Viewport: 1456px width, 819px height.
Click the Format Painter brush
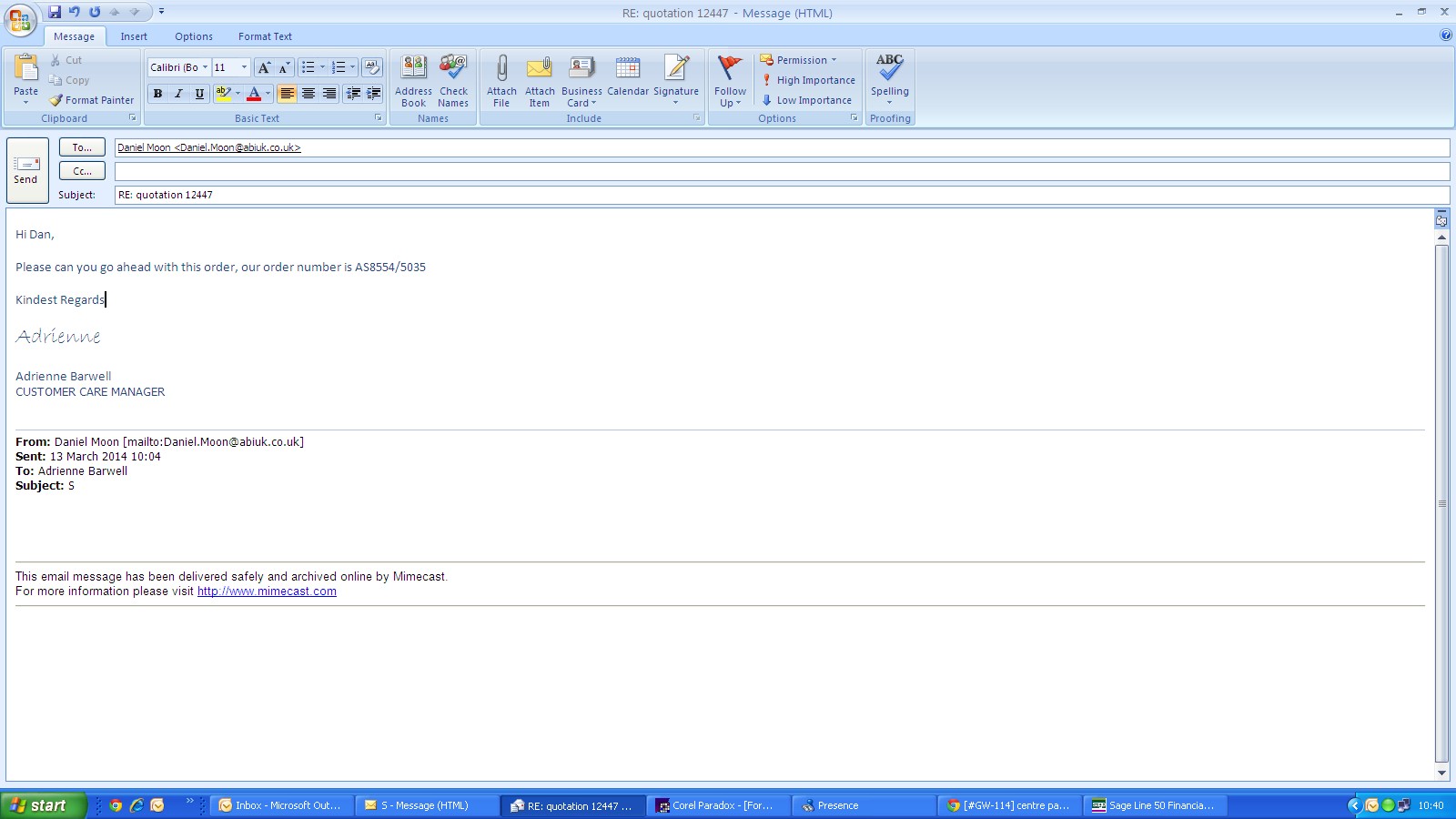point(56,100)
